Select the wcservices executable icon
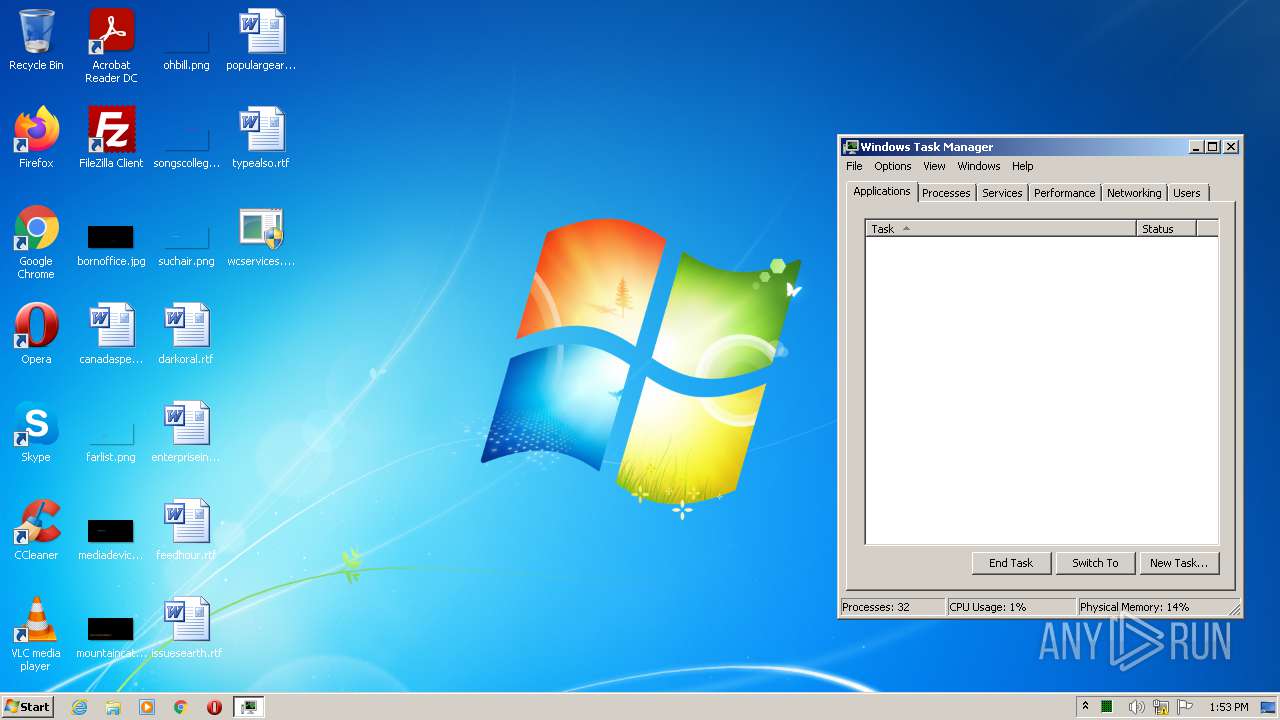Image resolution: width=1280 pixels, height=720 pixels. click(x=261, y=236)
